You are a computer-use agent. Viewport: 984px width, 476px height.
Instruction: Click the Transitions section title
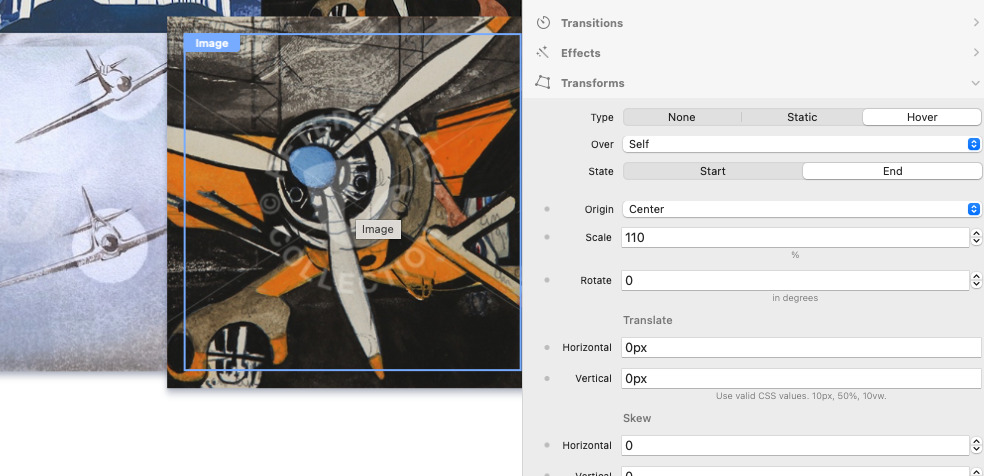tap(592, 23)
